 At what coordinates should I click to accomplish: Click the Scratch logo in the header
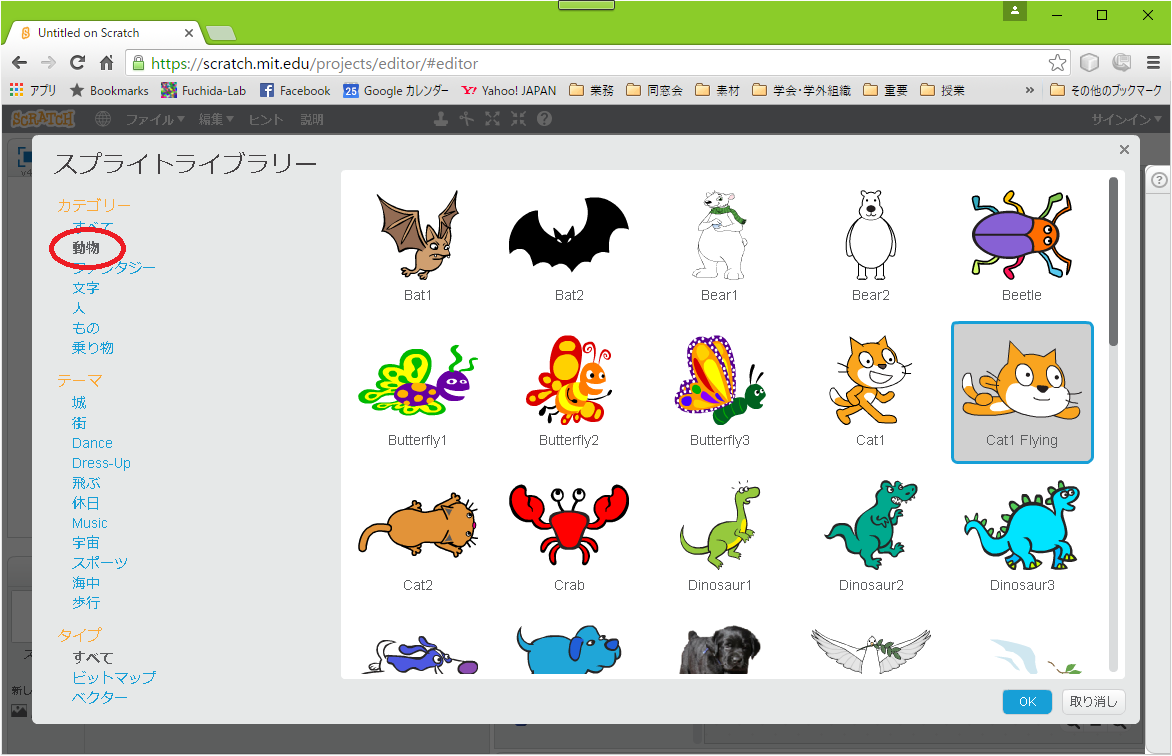click(x=43, y=119)
